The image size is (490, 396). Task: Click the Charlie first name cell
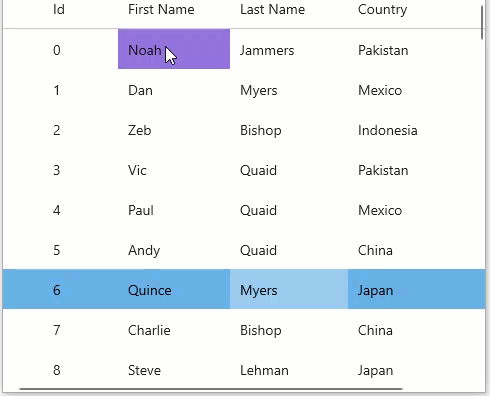click(174, 330)
